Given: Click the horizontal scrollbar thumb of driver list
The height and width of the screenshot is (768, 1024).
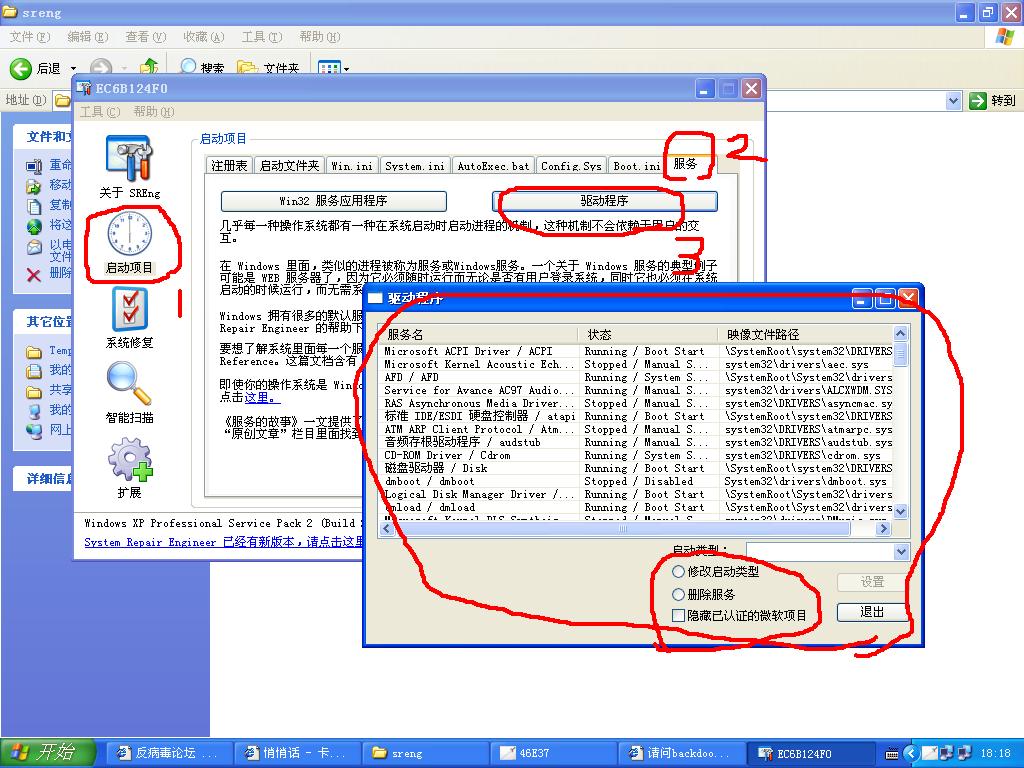Looking at the screenshot, I should [623, 529].
